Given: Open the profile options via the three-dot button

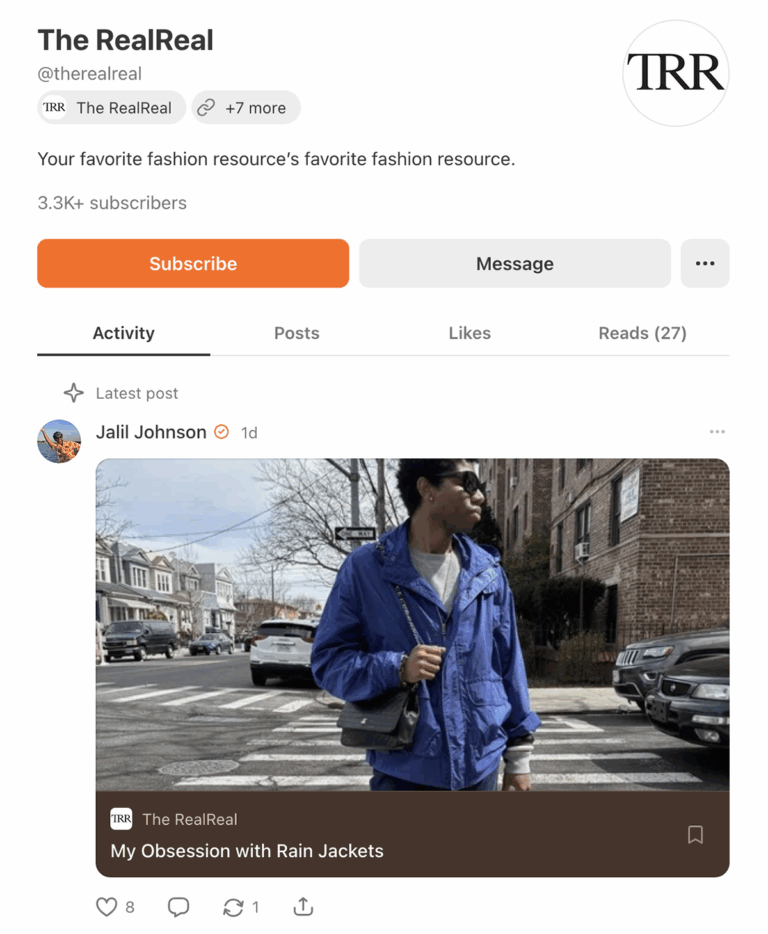Looking at the screenshot, I should [x=705, y=263].
